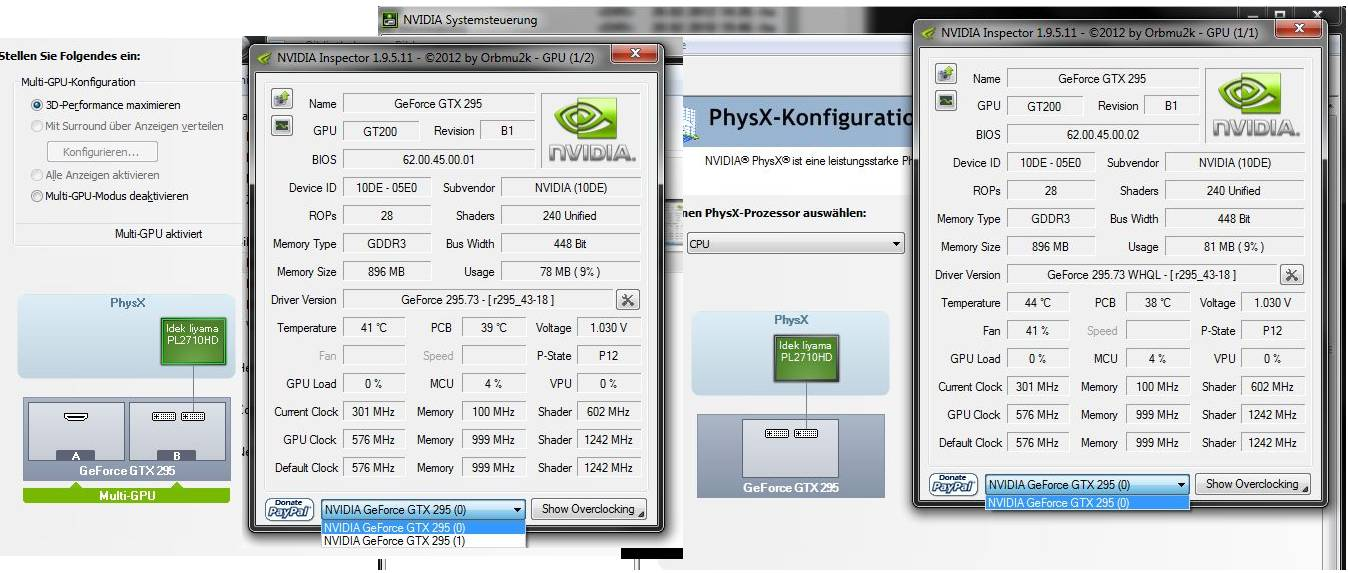Click Iiyama PL2710HD display in left PhysX diagram
The image size is (1348, 573).
pos(192,341)
